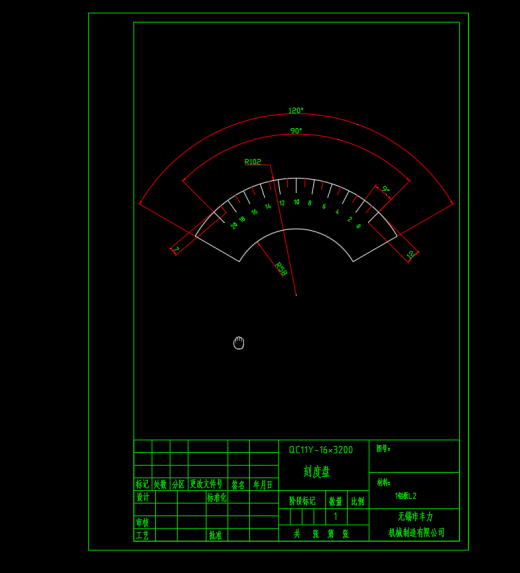
Task: Click the 数量 header cell
Action: pyautogui.click(x=335, y=501)
